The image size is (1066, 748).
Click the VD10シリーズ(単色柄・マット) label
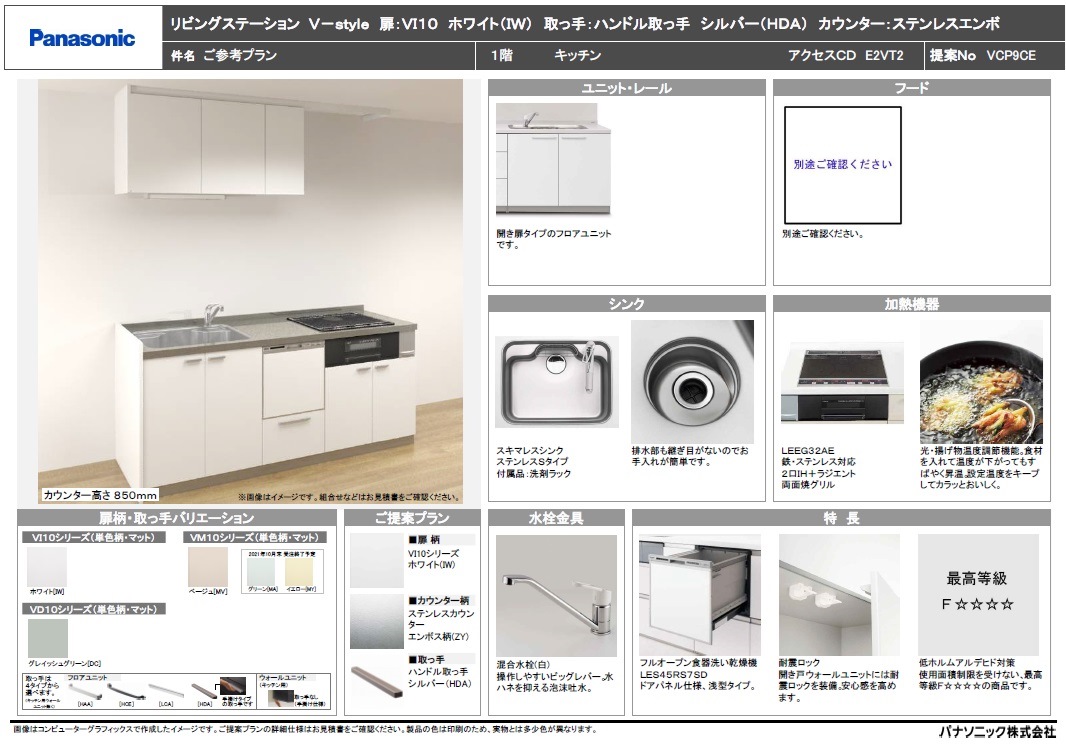(94, 609)
